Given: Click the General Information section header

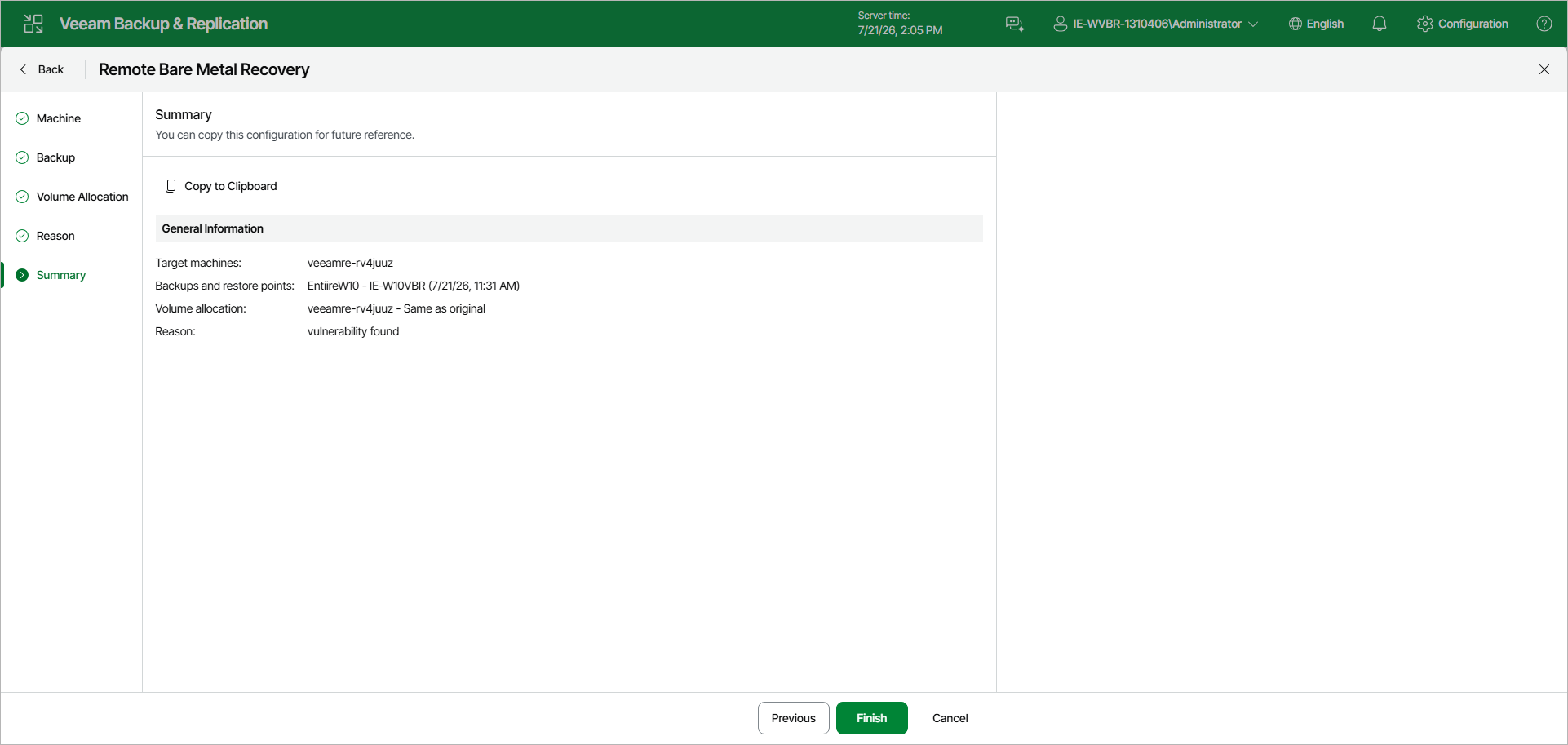Looking at the screenshot, I should tap(569, 228).
